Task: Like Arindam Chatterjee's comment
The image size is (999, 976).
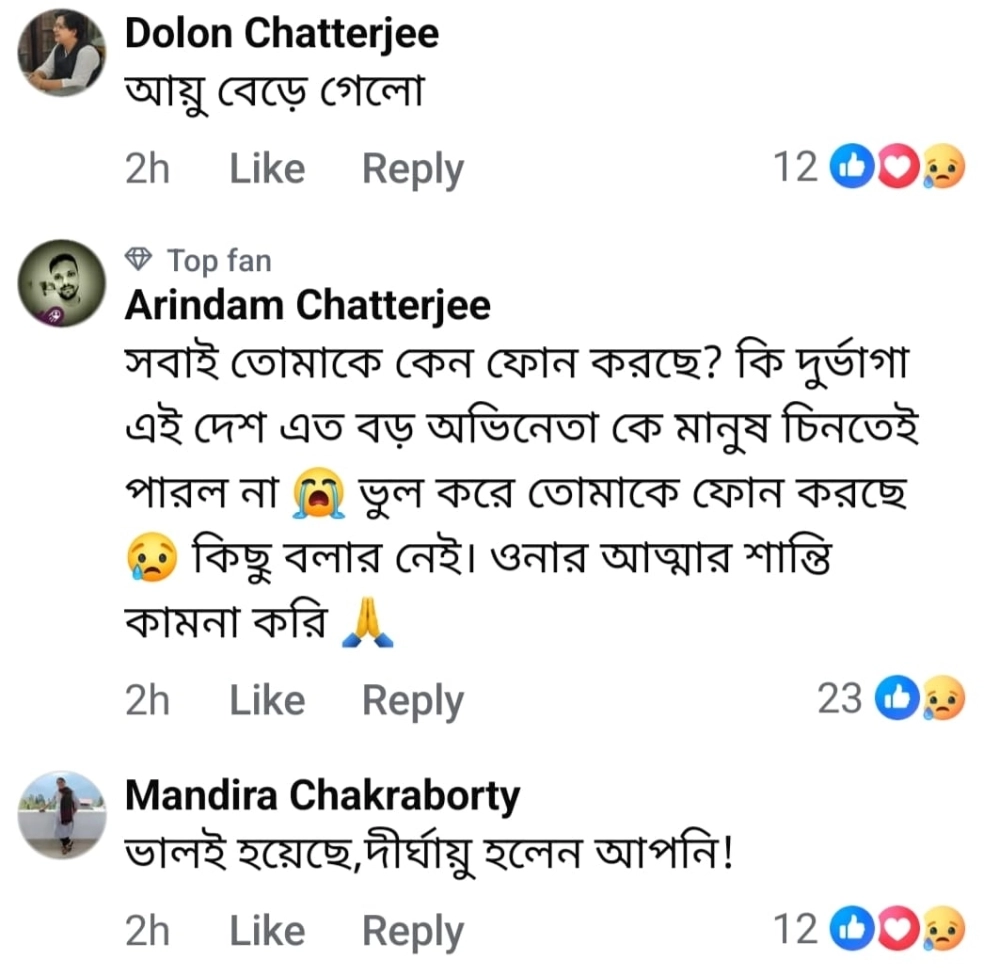Action: point(265,700)
